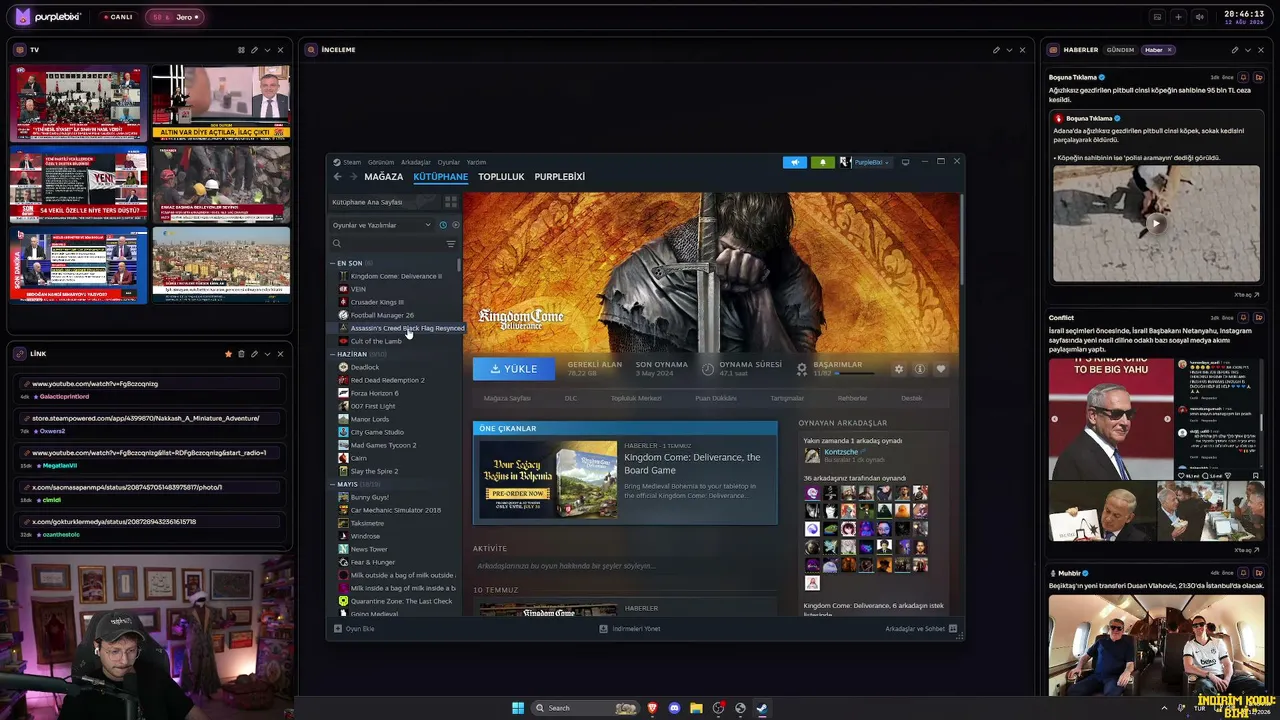This screenshot has height=720, width=1280.
Task: Switch to the MAĞAZA tab
Action: (384, 177)
